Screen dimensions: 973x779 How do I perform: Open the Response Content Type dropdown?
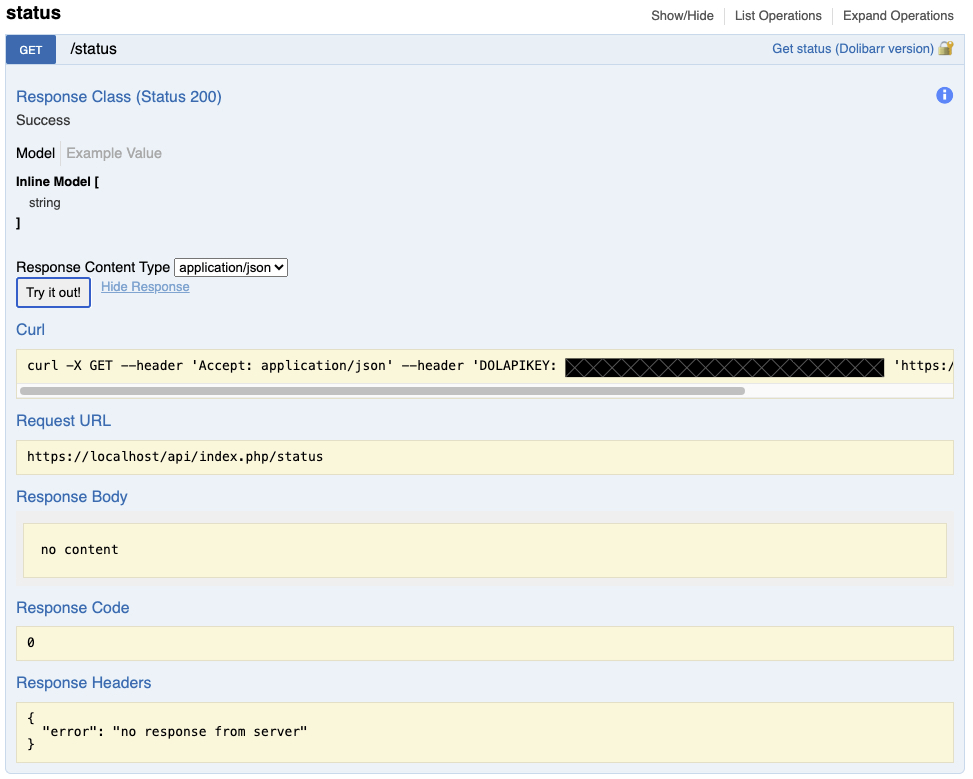[x=231, y=267]
